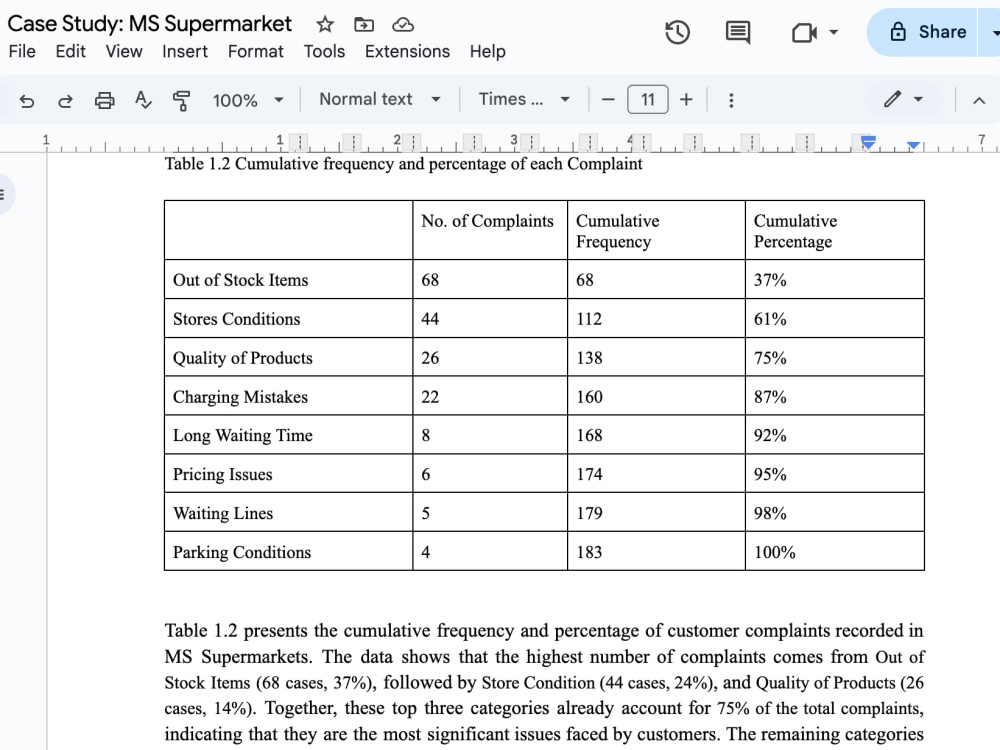
Task: Open the View menu
Action: point(124,52)
